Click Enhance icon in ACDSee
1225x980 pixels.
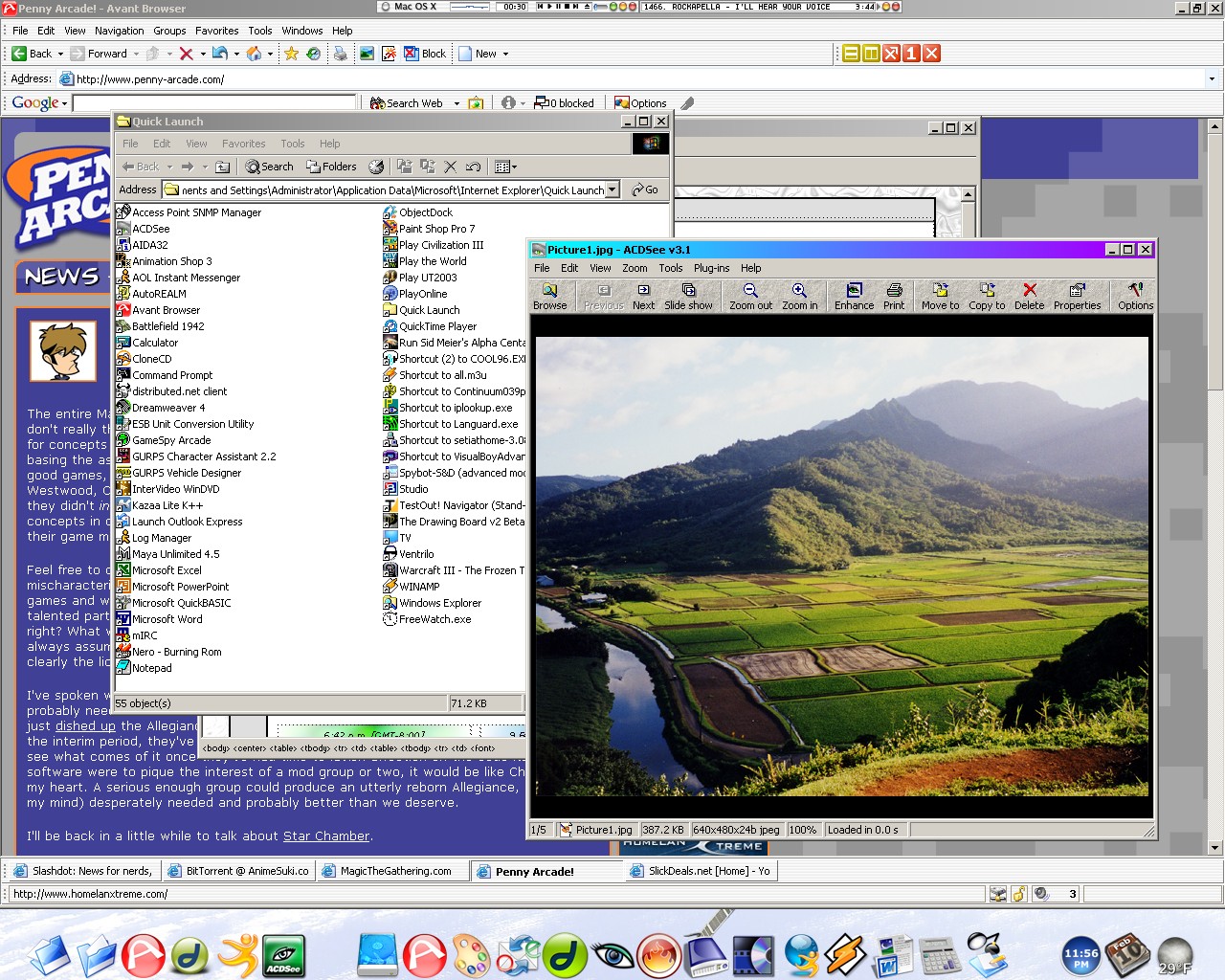854,297
